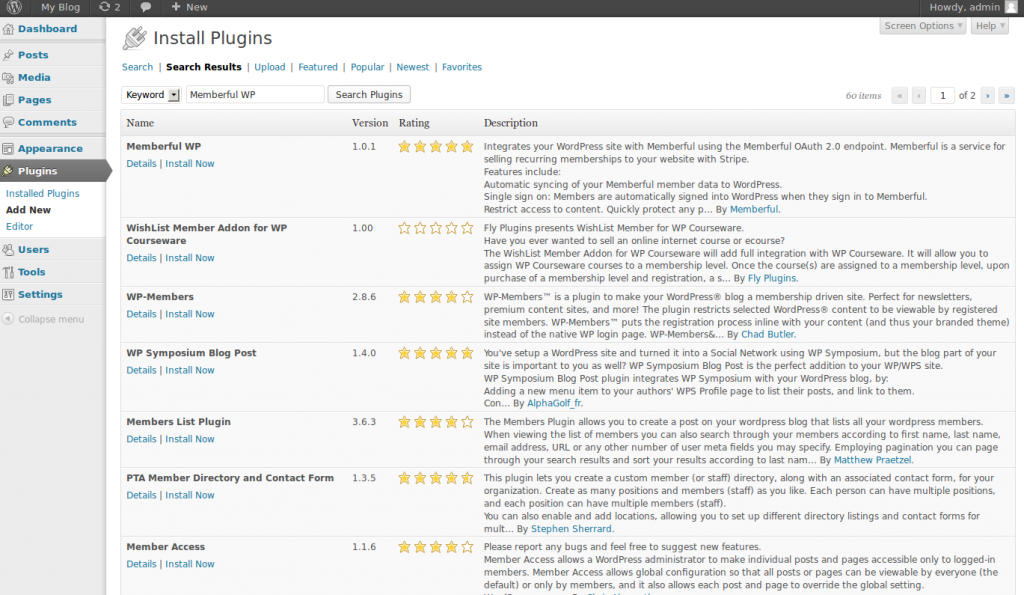
Task: Expand the Help dropdown tab
Action: coord(990,26)
